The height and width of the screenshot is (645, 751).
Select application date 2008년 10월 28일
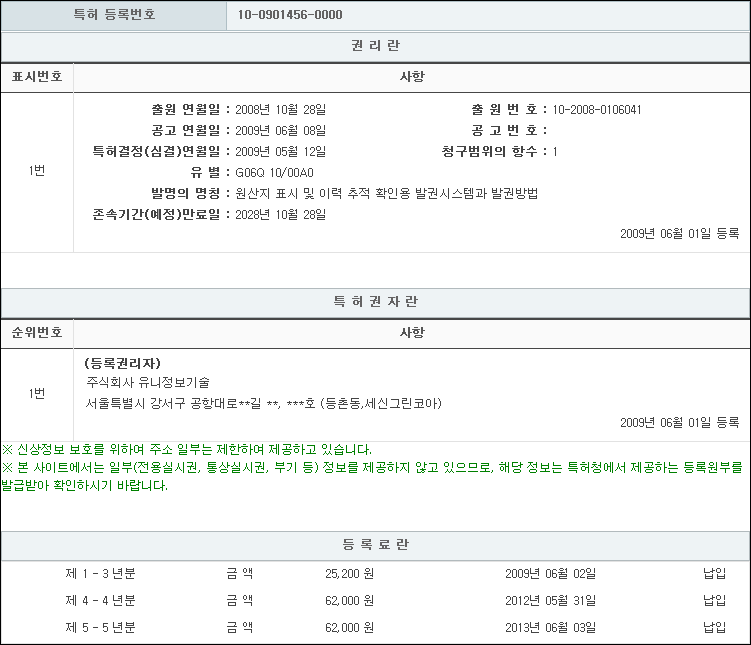tap(281, 110)
